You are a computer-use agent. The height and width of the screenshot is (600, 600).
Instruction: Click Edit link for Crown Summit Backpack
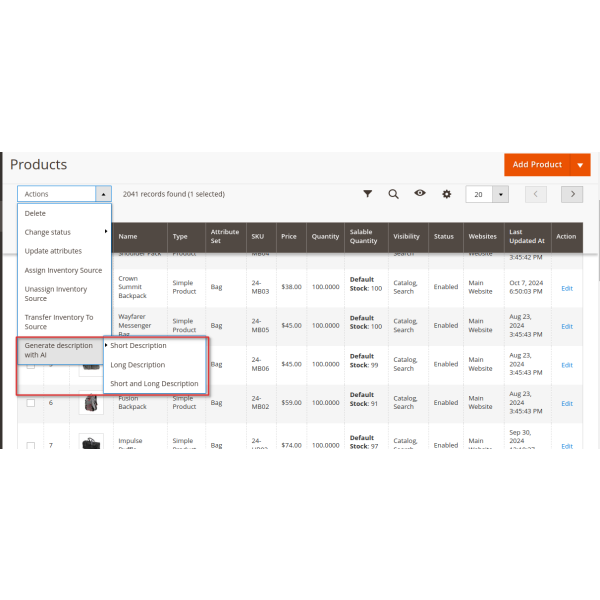point(566,287)
